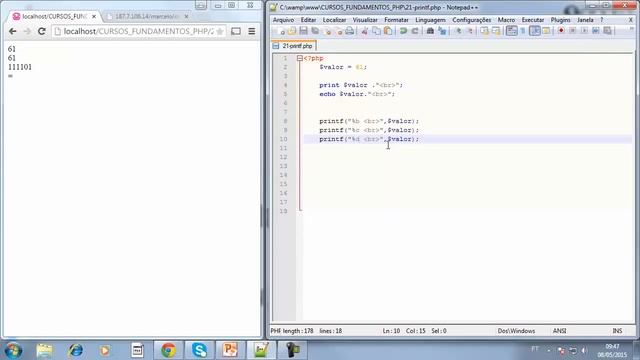Image resolution: width=640 pixels, height=360 pixels.
Task: Click the Cut scissors icon
Action: tap(364, 31)
